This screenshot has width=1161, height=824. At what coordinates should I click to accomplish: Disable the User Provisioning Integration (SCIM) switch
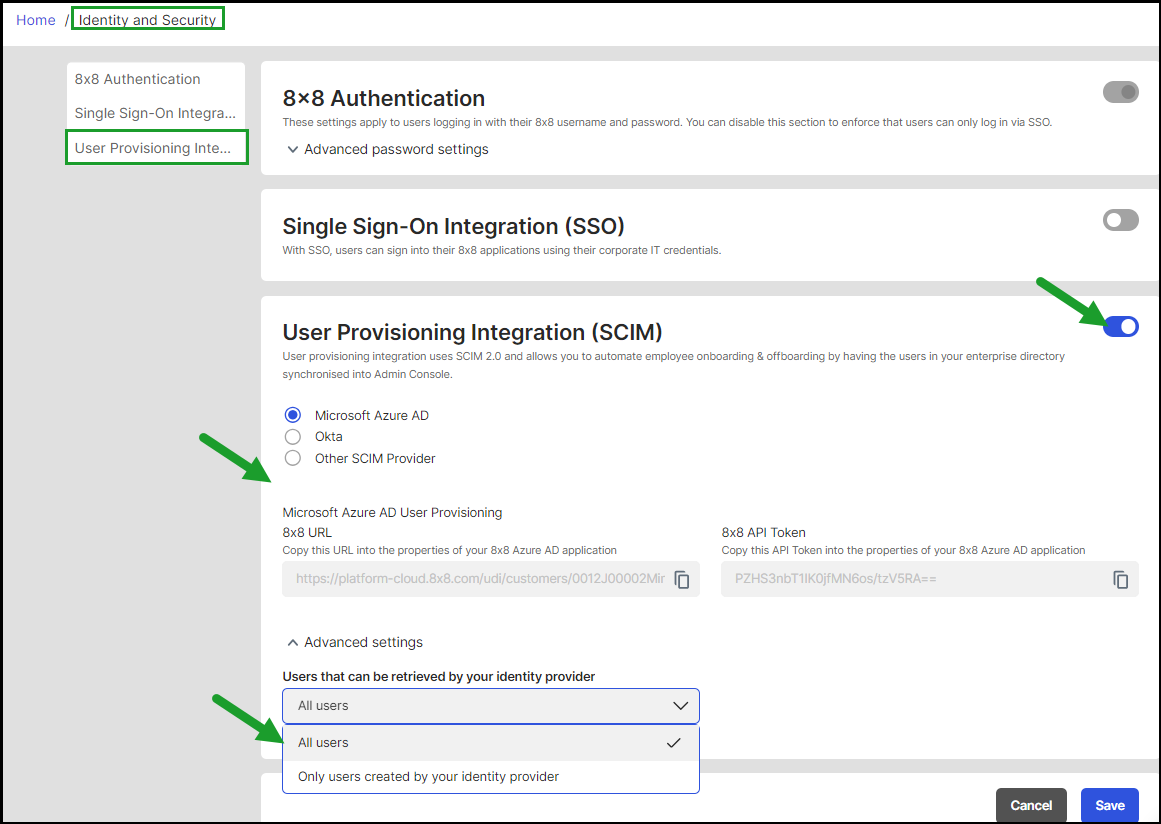pyautogui.click(x=1120, y=326)
